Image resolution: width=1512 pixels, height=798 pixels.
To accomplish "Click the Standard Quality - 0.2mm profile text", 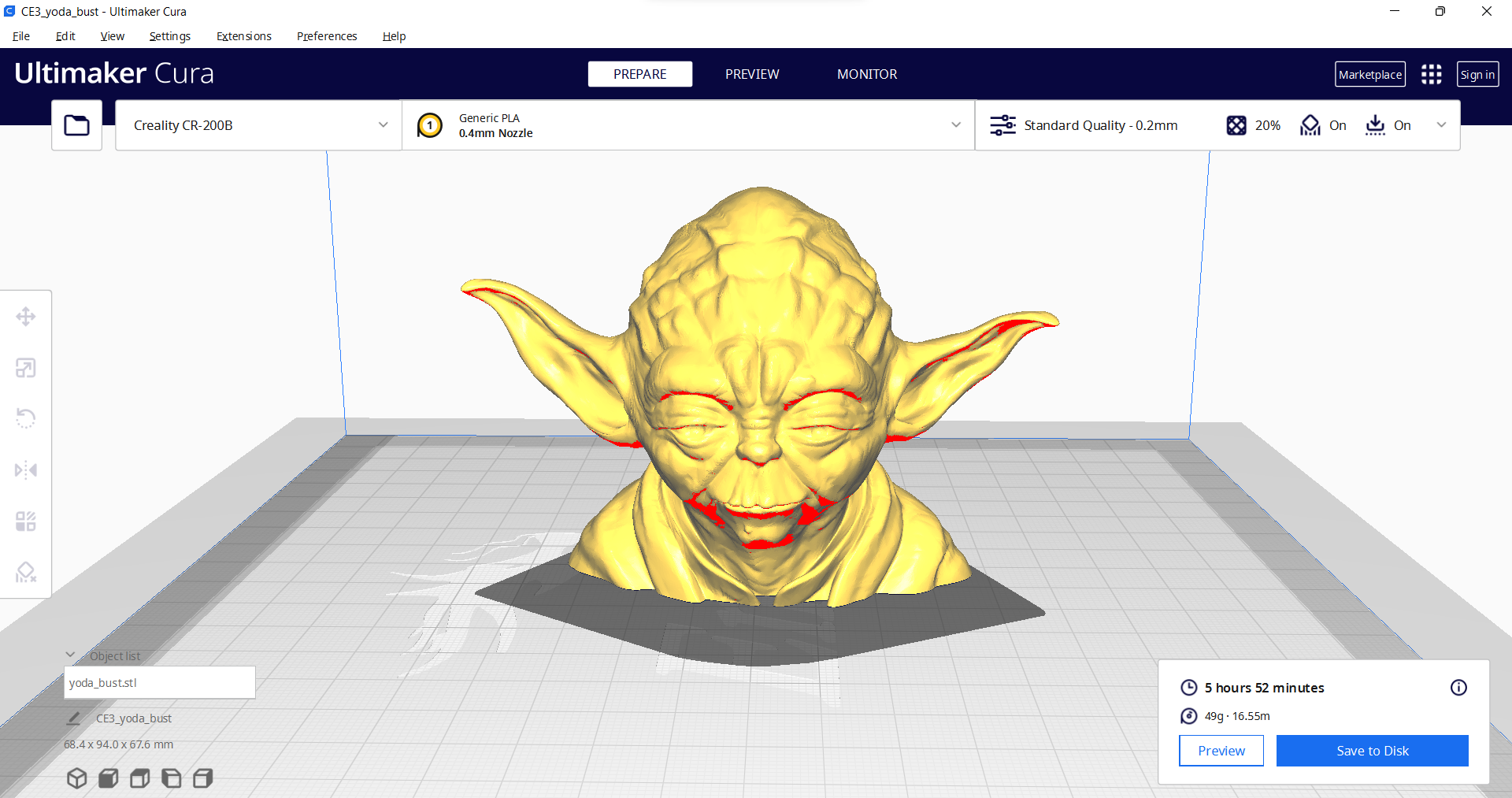I will (1101, 125).
